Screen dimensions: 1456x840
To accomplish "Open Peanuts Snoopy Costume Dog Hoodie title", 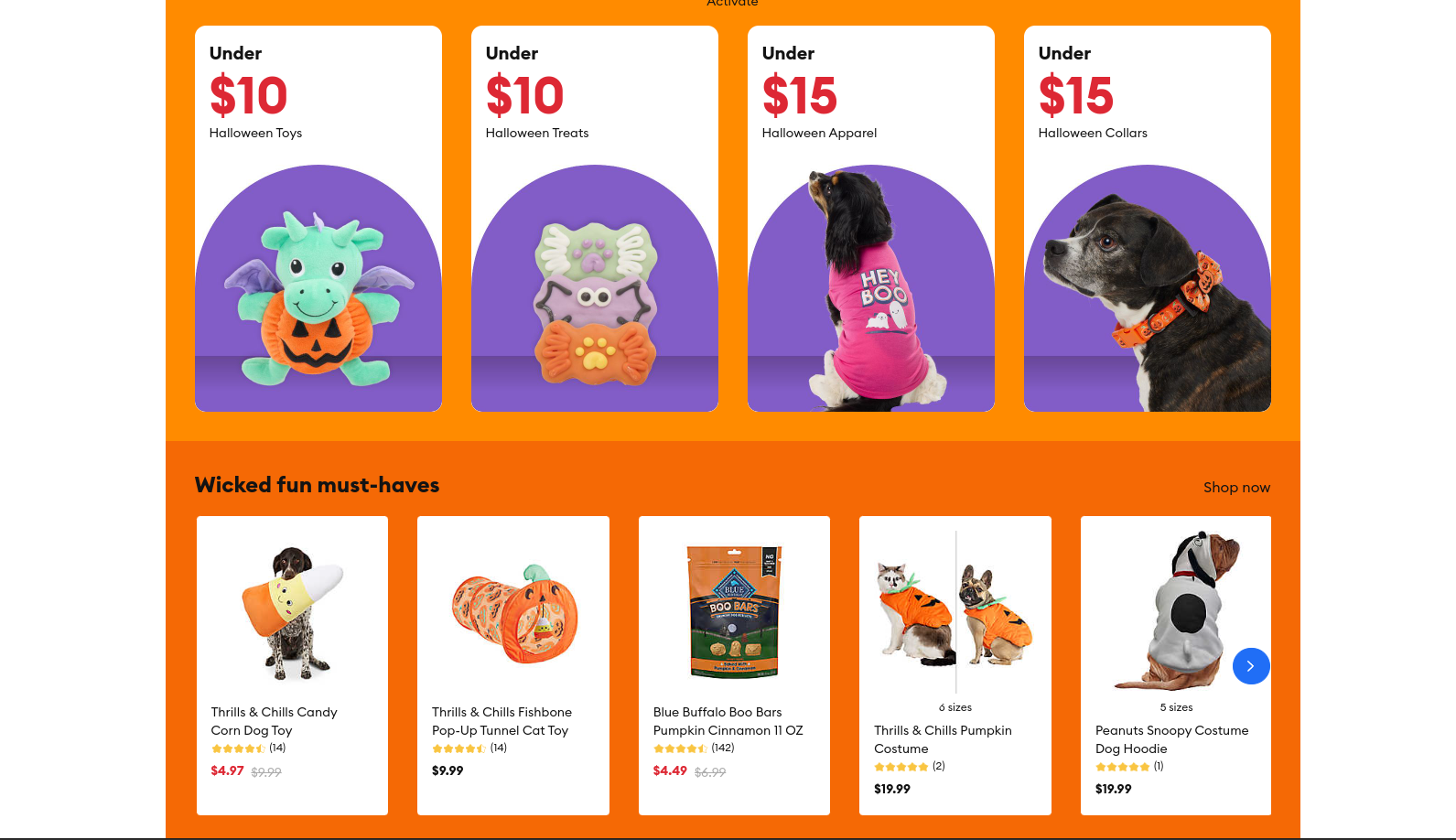I will (x=1171, y=739).
